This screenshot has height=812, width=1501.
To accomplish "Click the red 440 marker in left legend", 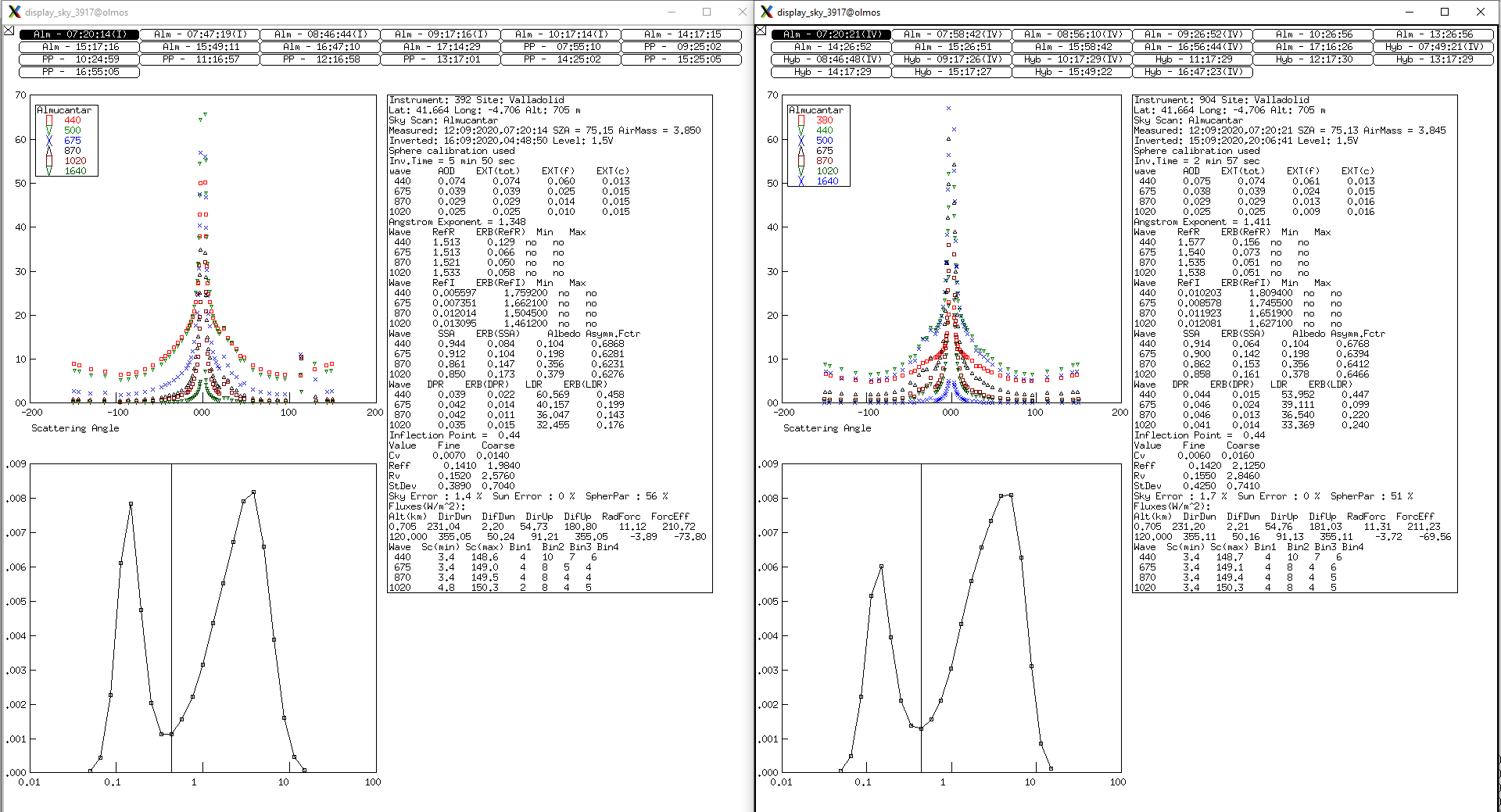I will (49, 120).
